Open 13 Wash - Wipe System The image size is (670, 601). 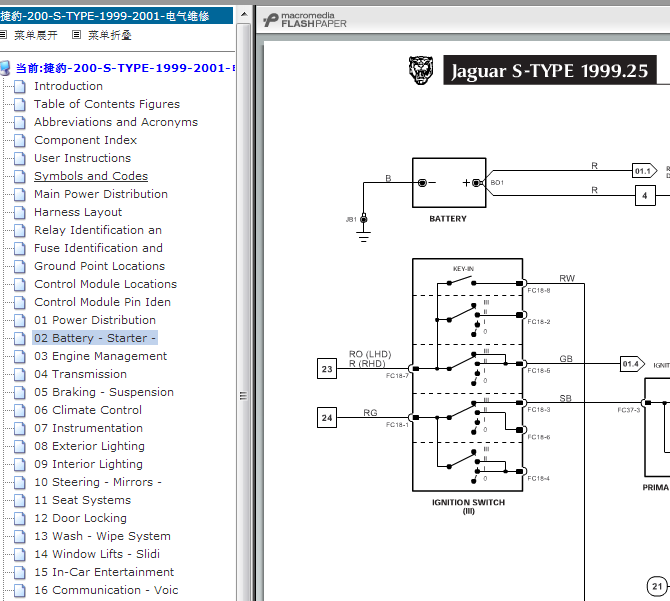click(x=102, y=536)
